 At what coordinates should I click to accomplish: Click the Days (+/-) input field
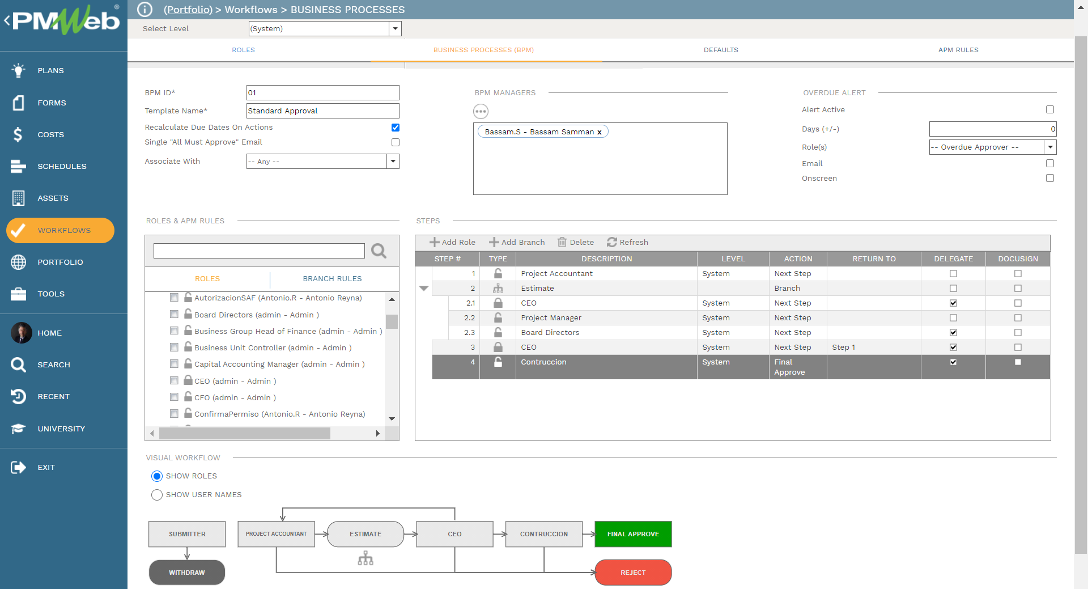992,128
